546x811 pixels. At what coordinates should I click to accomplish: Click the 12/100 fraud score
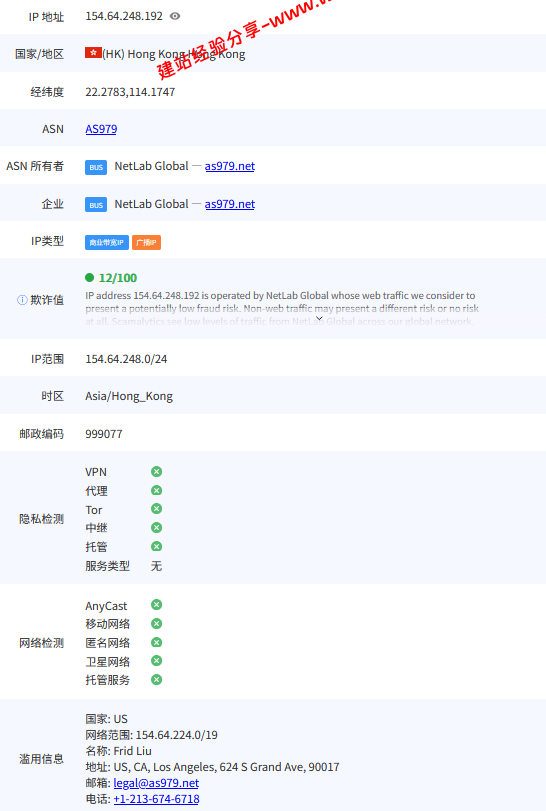click(x=118, y=278)
